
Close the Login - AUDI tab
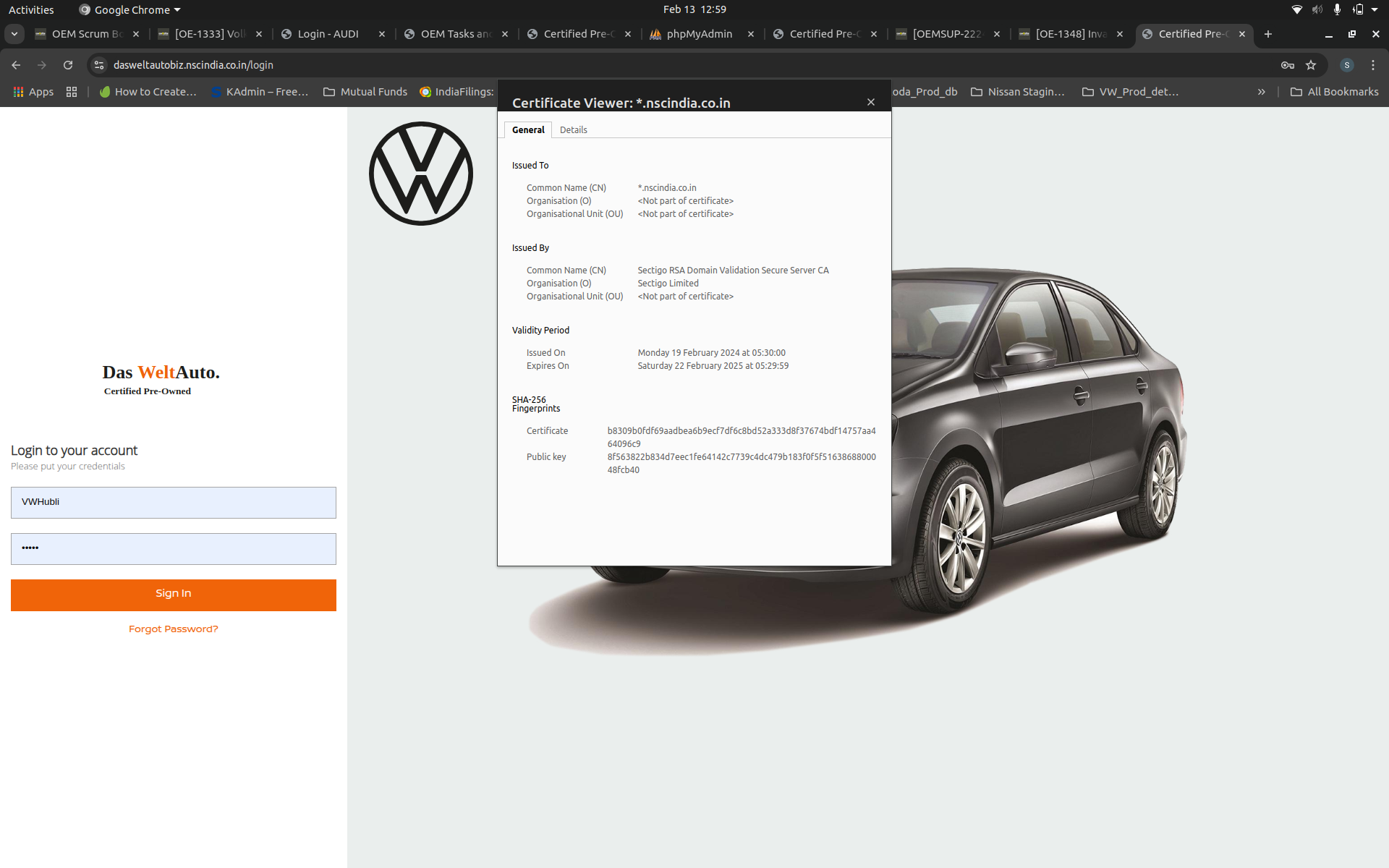[x=382, y=34]
